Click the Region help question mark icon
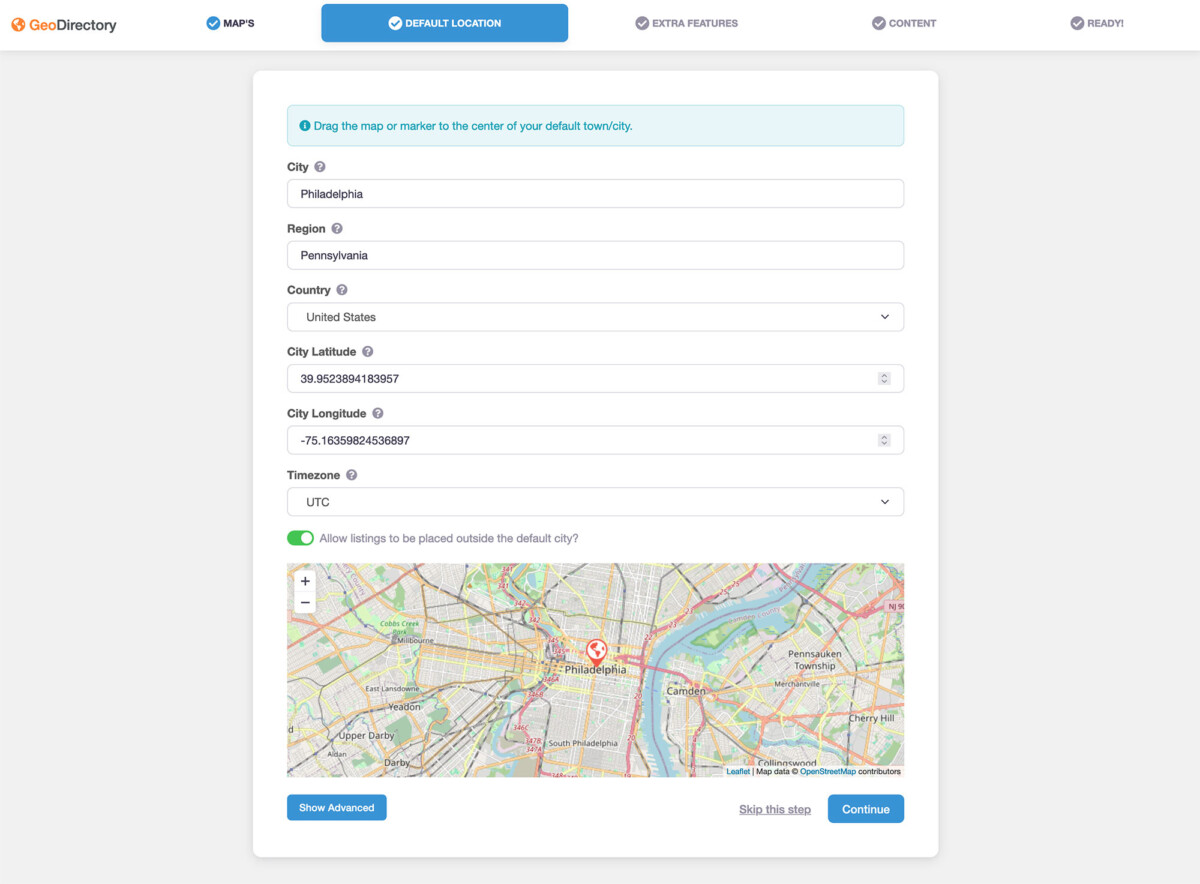The width and height of the screenshot is (1200, 884). pyautogui.click(x=336, y=228)
